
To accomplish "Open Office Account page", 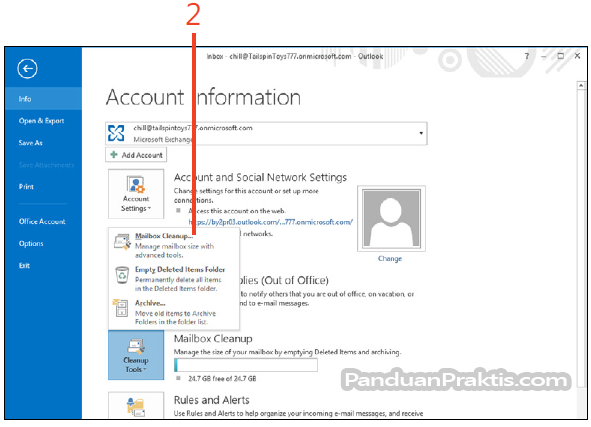I will tap(42, 221).
